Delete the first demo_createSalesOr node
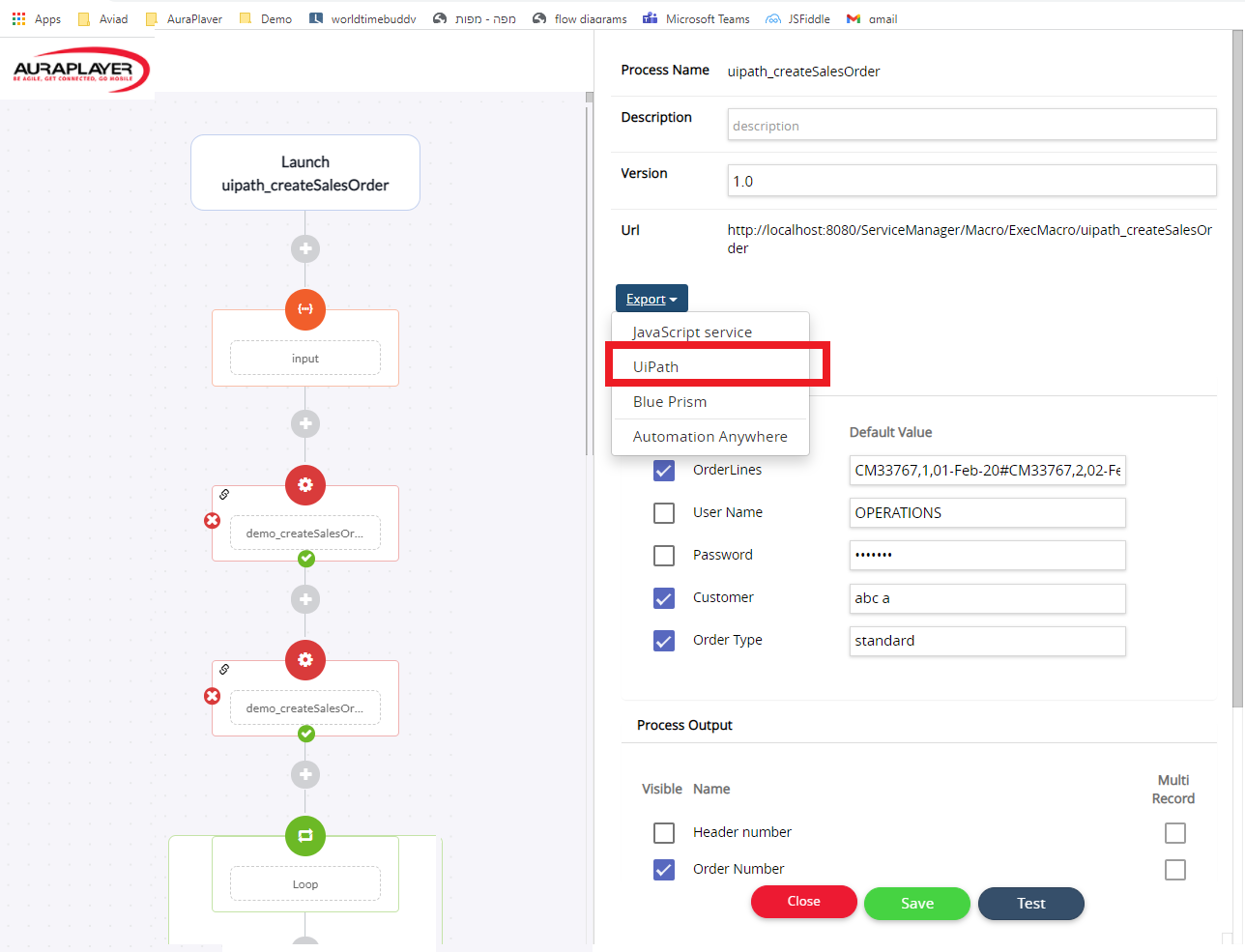 [x=213, y=521]
